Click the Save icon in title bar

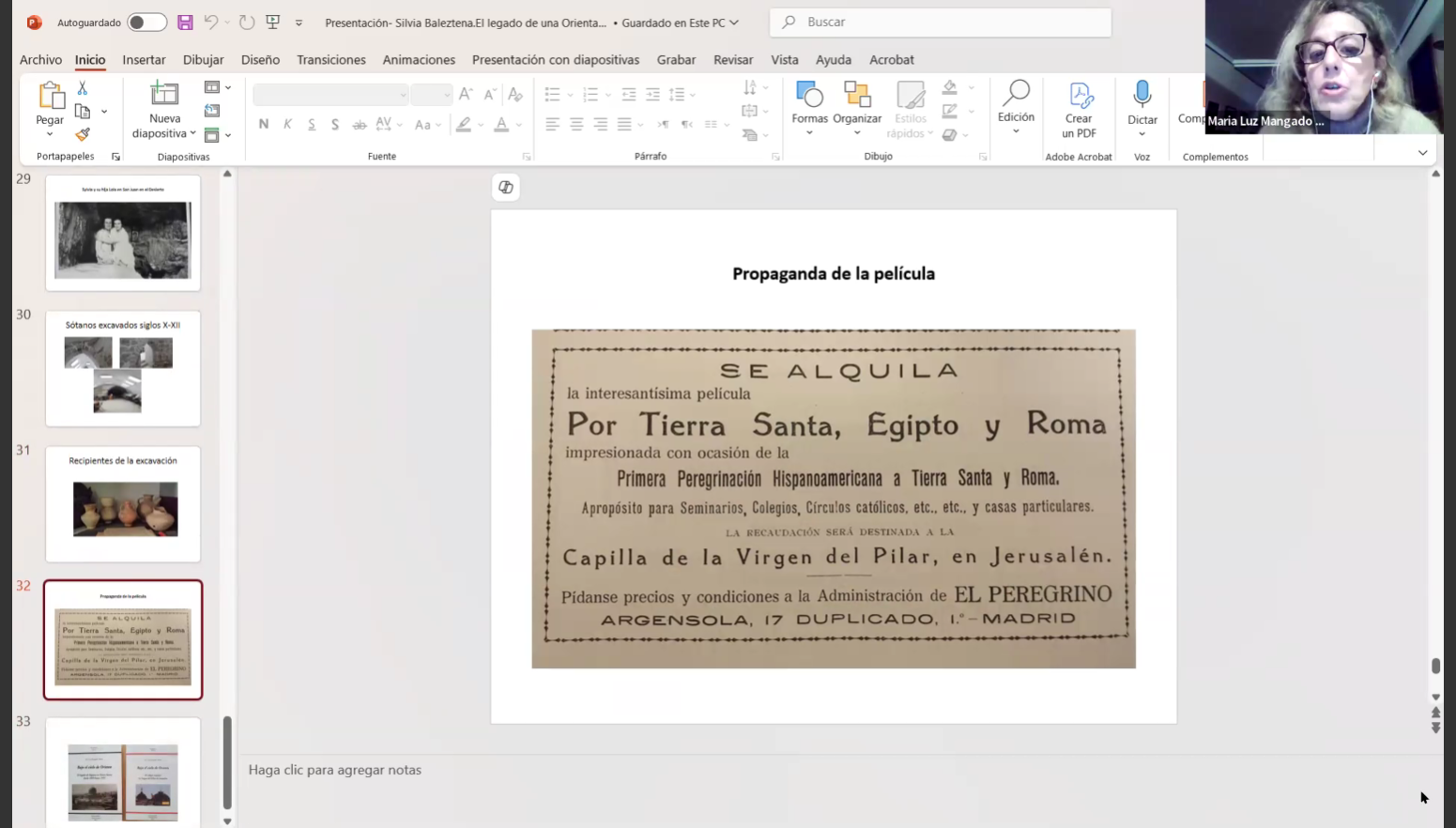[x=185, y=23]
